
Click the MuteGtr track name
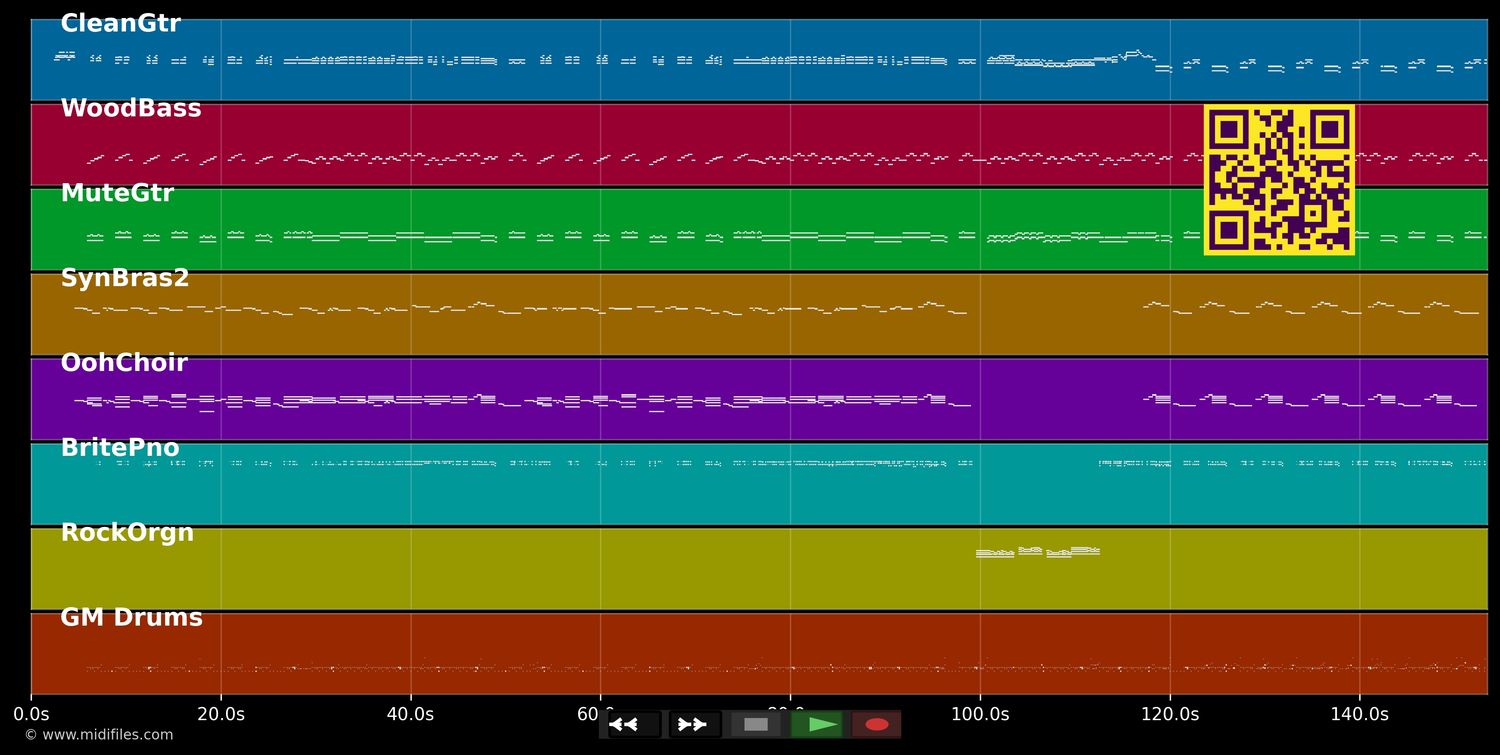[x=117, y=194]
